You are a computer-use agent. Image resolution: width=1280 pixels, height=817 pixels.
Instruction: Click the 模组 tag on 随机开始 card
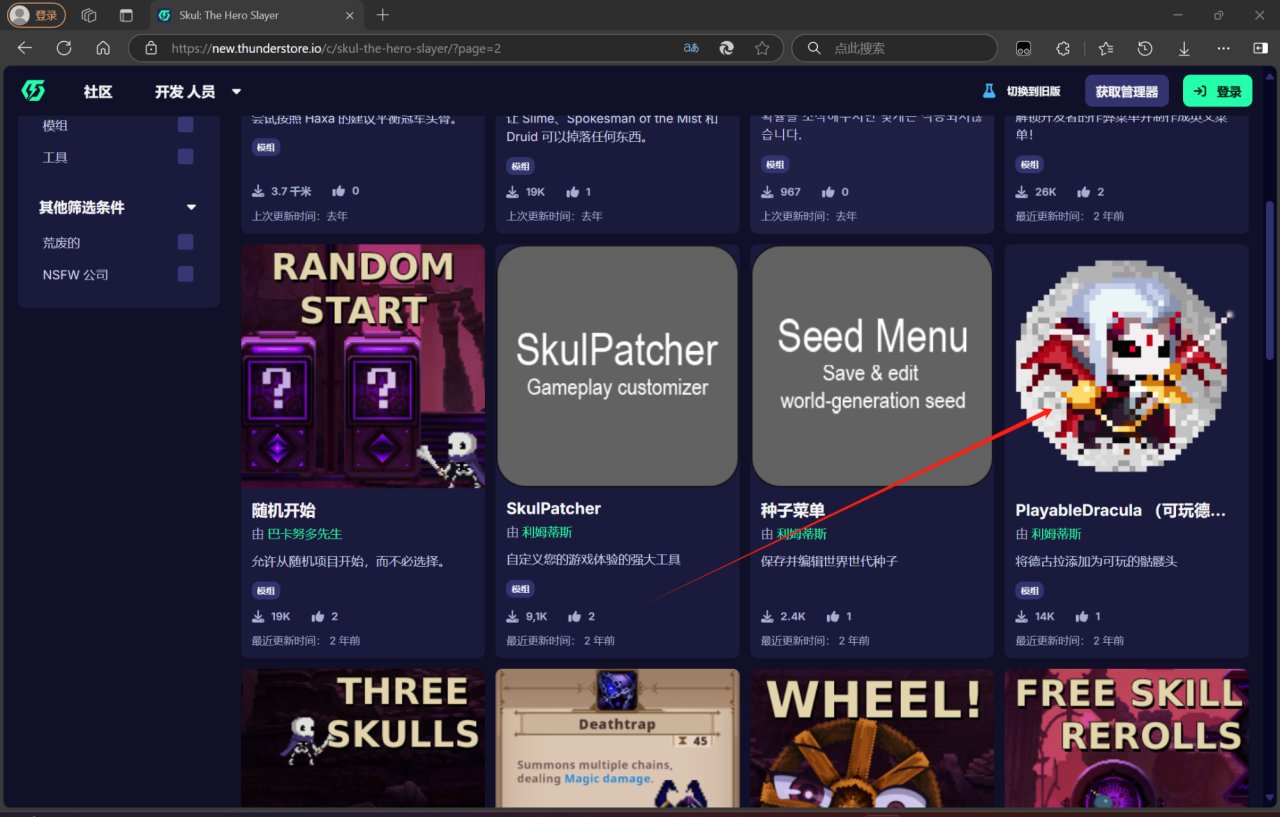(265, 590)
